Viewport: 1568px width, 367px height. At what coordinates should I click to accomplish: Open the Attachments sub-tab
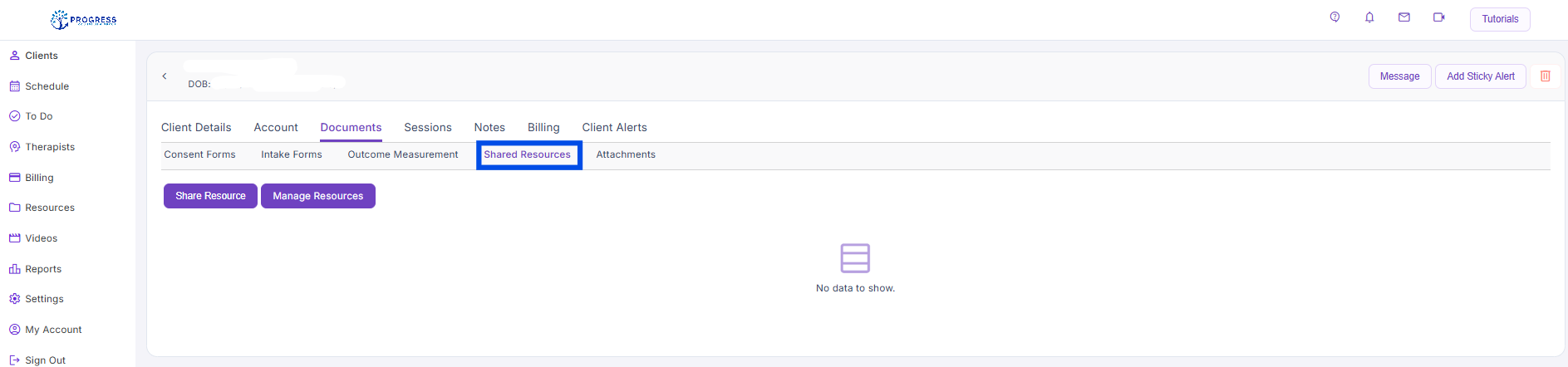coord(626,155)
